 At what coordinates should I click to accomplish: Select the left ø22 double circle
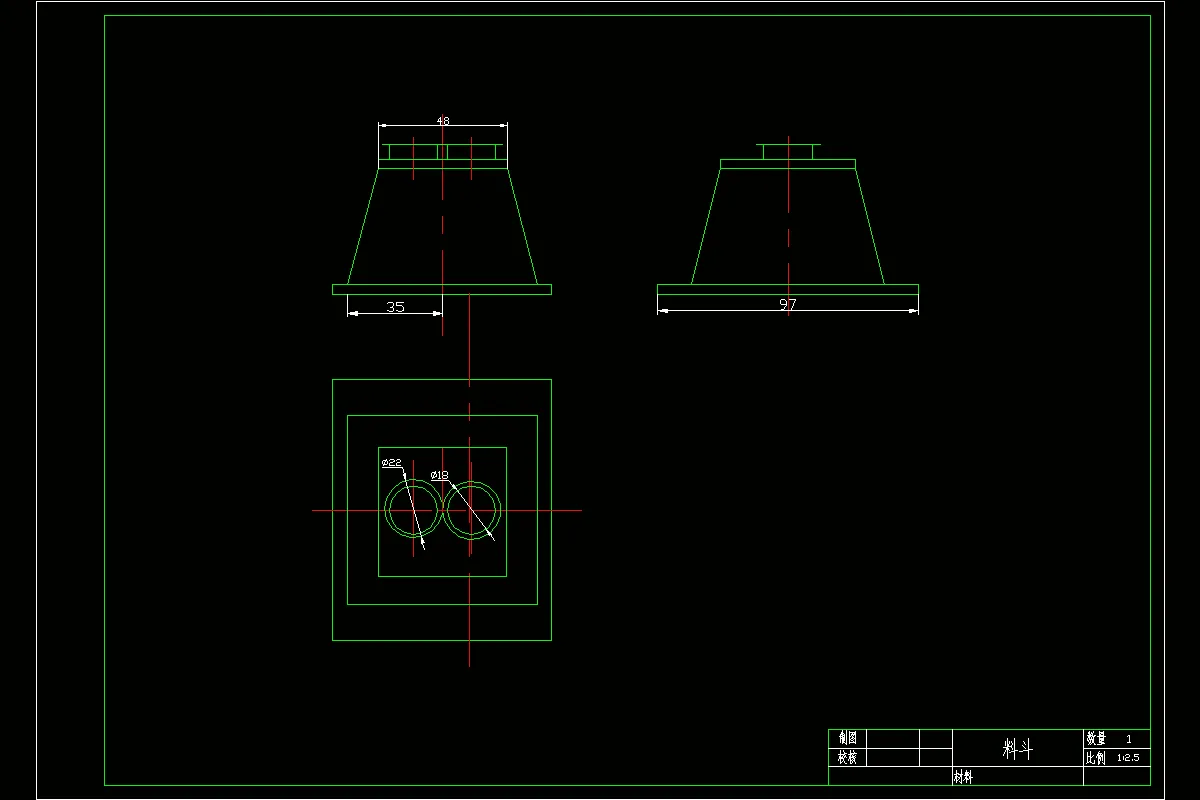click(x=413, y=510)
